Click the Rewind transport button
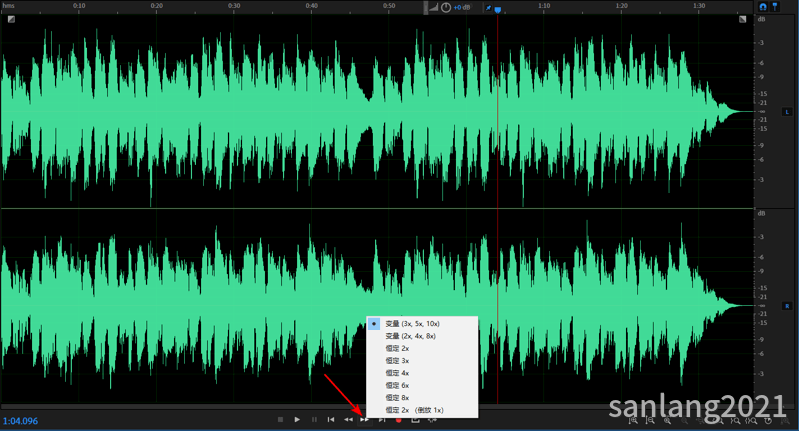This screenshot has height=431, width=799. [348, 420]
